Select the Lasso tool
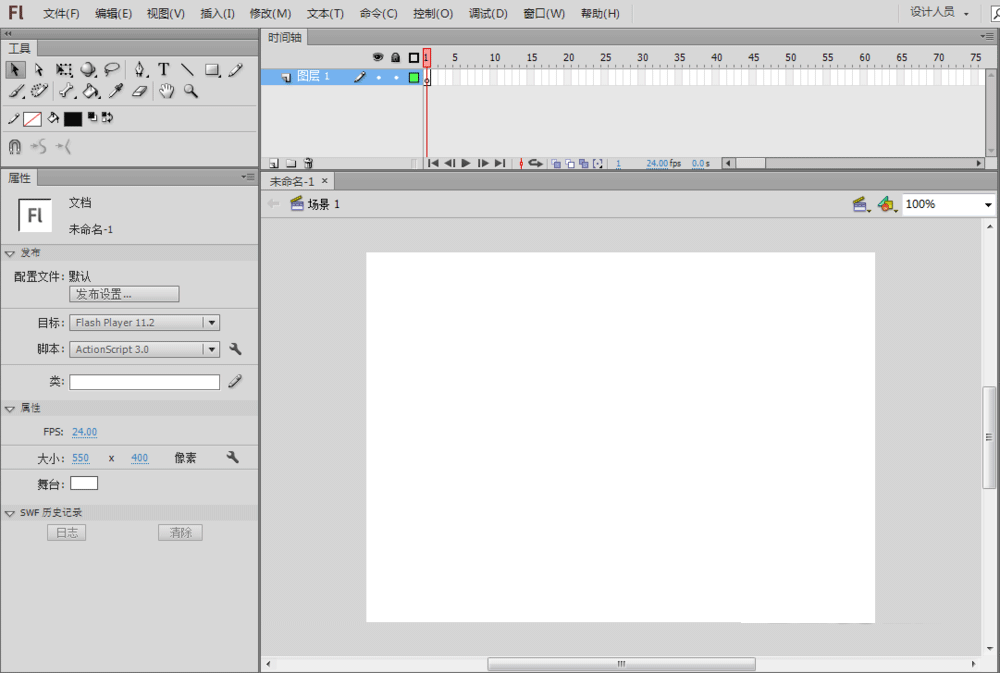Viewport: 1000px width, 673px height. 112,70
